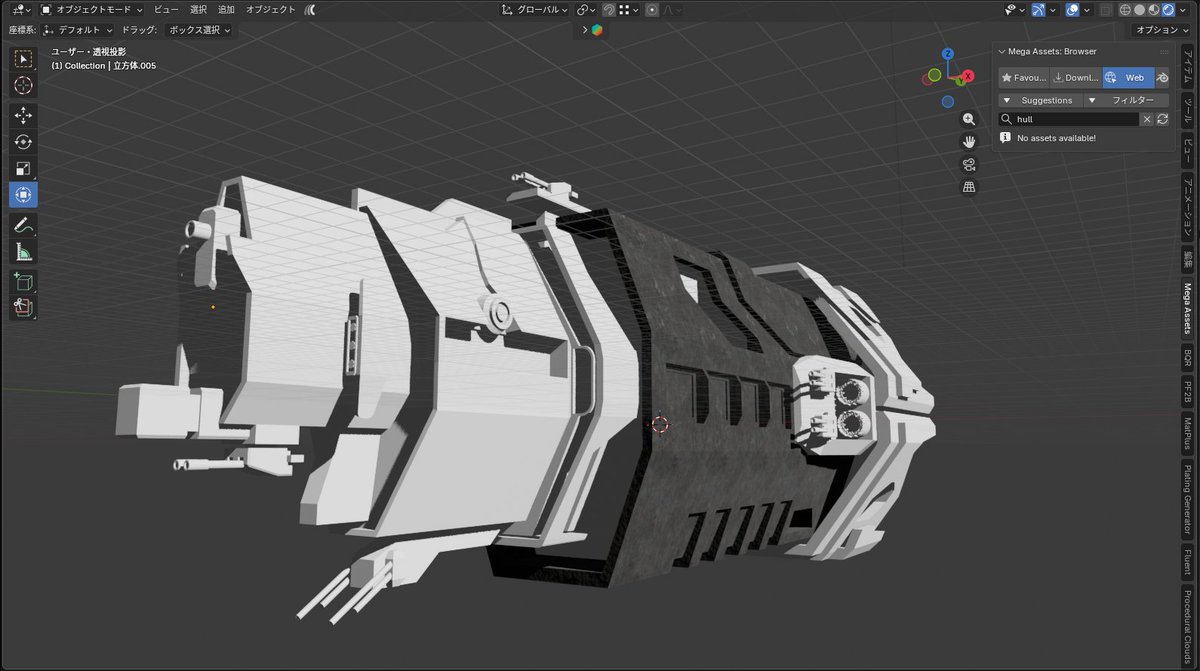Viewport: 1200px width, 671px height.
Task: Expand the Suggestions dropdown
Action: [1040, 100]
